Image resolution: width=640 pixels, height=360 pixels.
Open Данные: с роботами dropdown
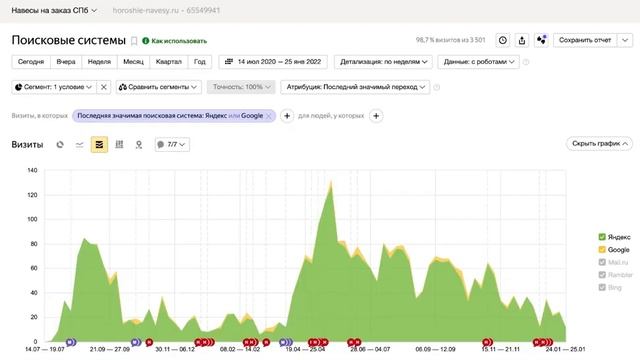[478, 62]
